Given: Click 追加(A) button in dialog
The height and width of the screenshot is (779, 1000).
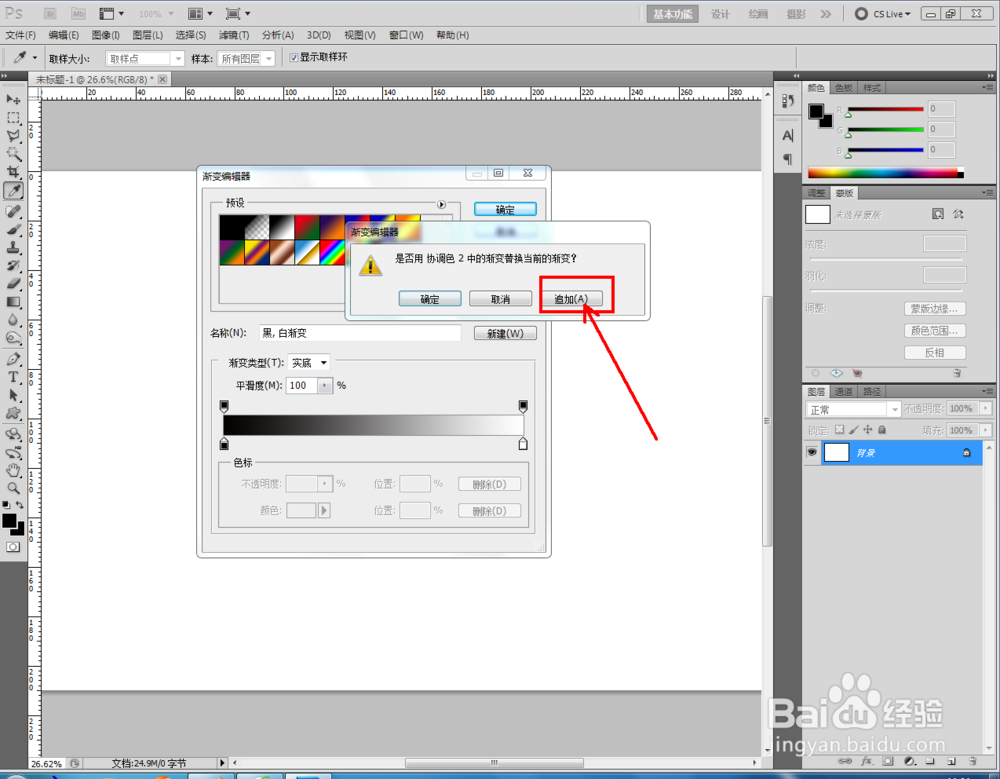Looking at the screenshot, I should [x=571, y=299].
